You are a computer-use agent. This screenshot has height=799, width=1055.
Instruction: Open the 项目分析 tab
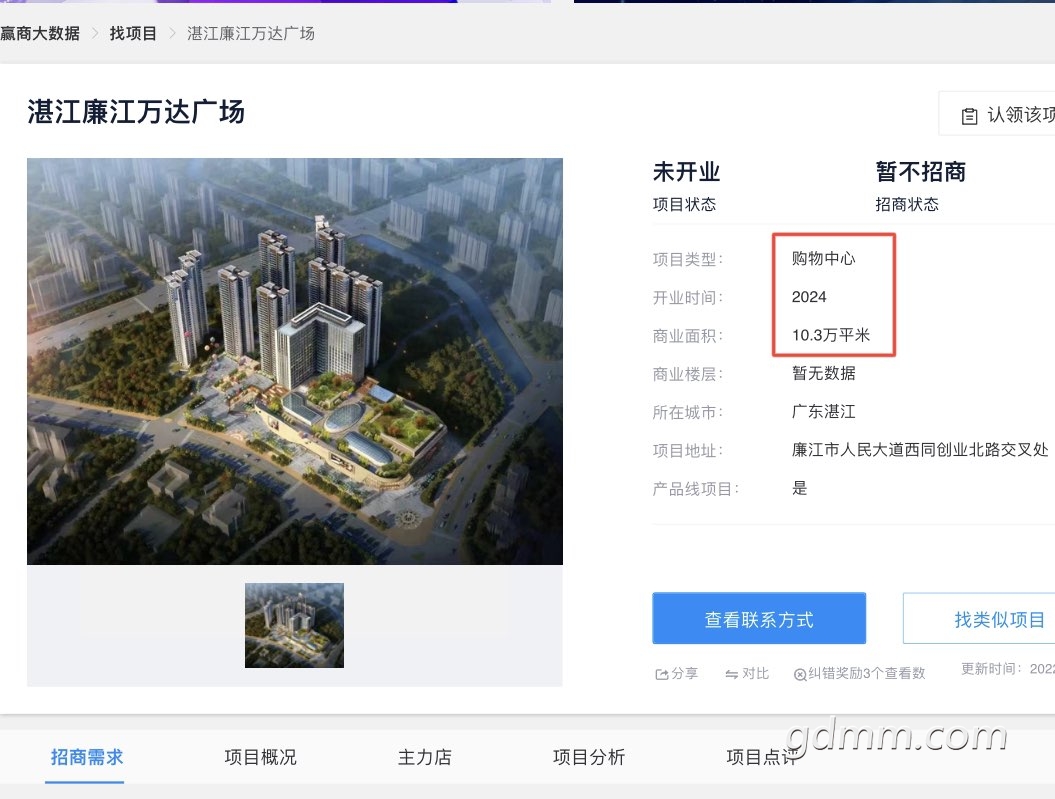click(x=589, y=757)
